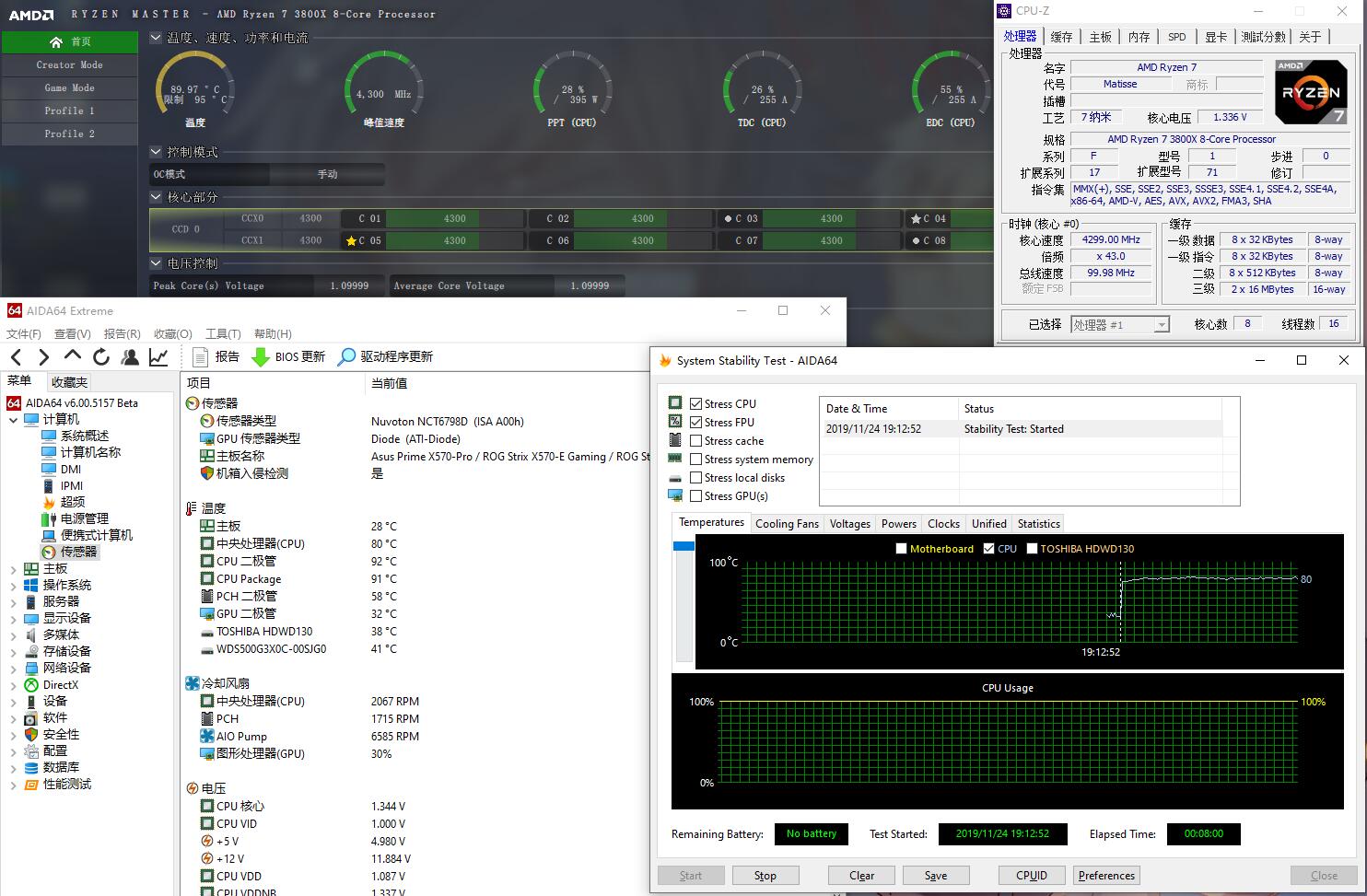Open the 处理器 #1 selection dropdown in CPU-Z
This screenshot has height=896, width=1367.
point(1162,325)
